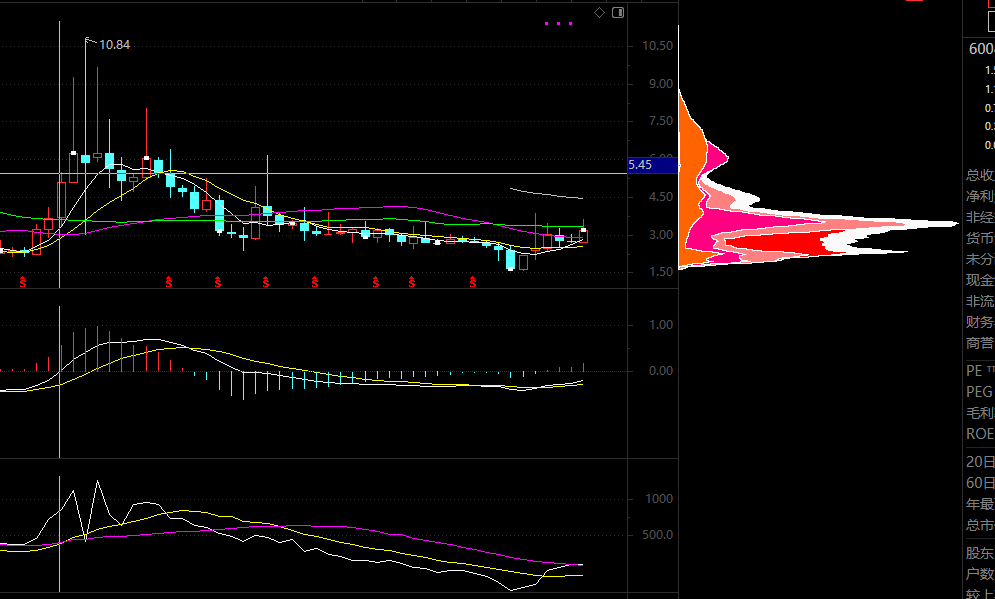This screenshot has height=599, width=995.
Task: Select the 5.45 crosshair price tag
Action: 652,165
